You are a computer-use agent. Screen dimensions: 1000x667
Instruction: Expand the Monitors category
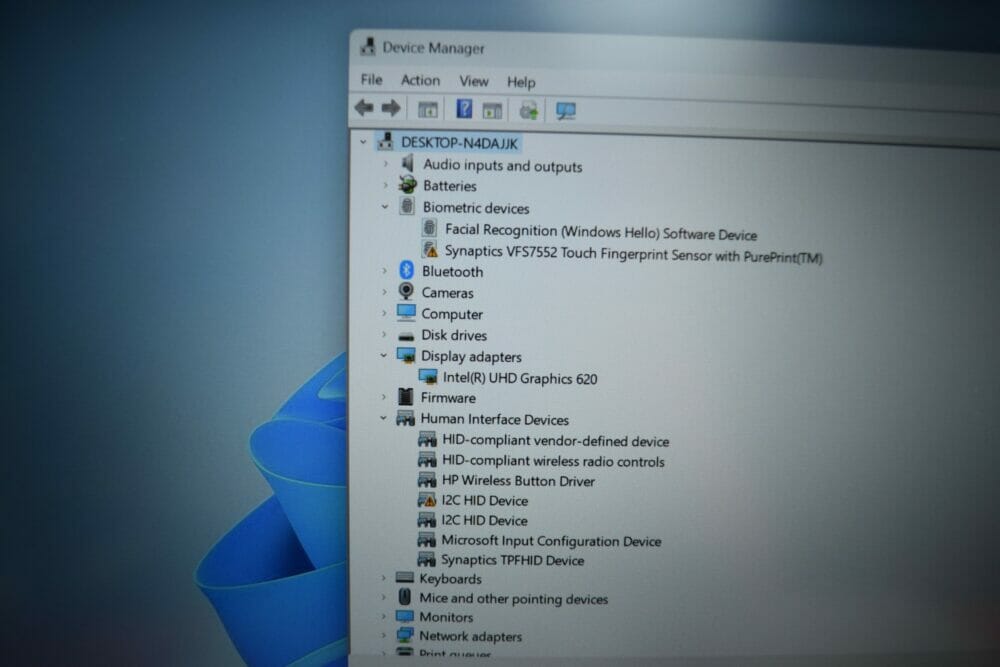point(383,616)
